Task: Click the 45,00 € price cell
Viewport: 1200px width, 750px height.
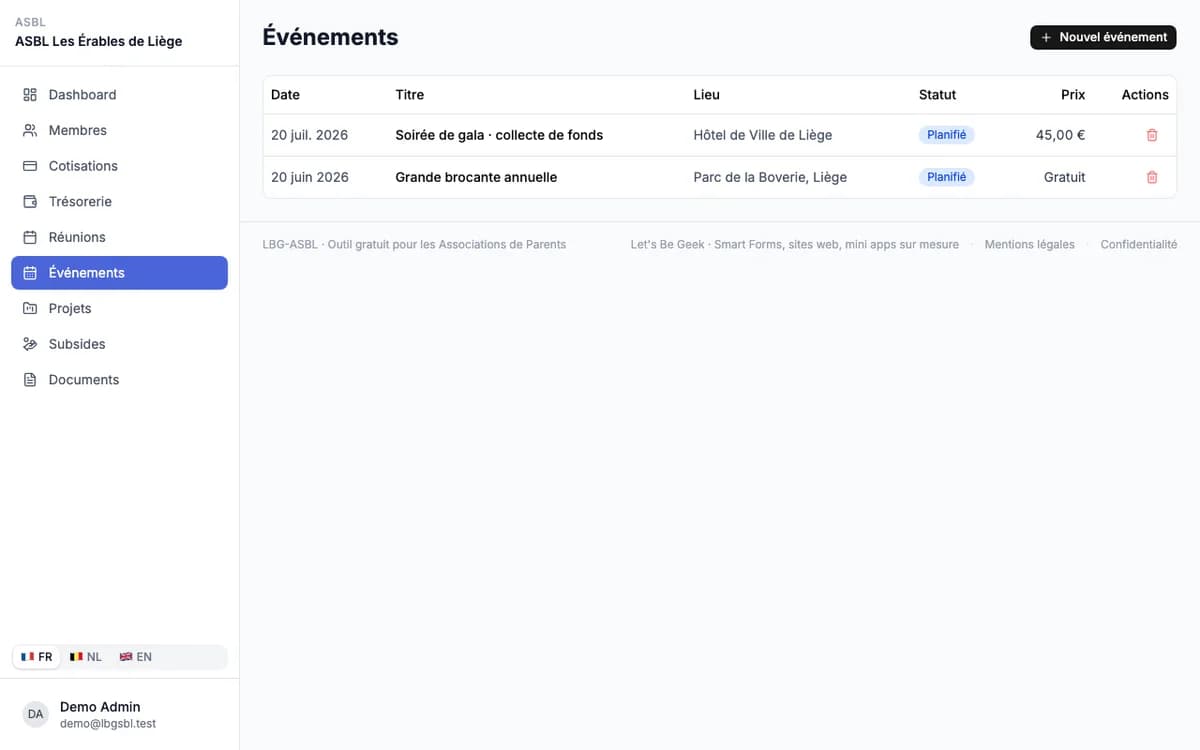Action: pyautogui.click(x=1060, y=135)
